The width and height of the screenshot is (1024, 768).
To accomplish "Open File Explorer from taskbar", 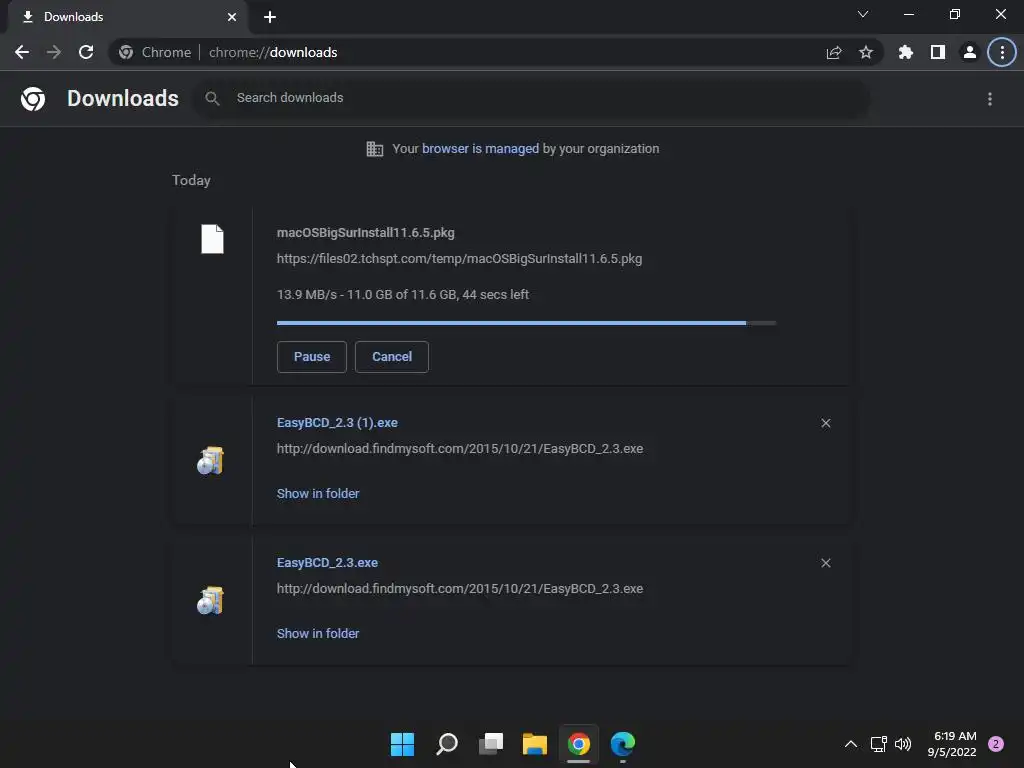I will 535,744.
